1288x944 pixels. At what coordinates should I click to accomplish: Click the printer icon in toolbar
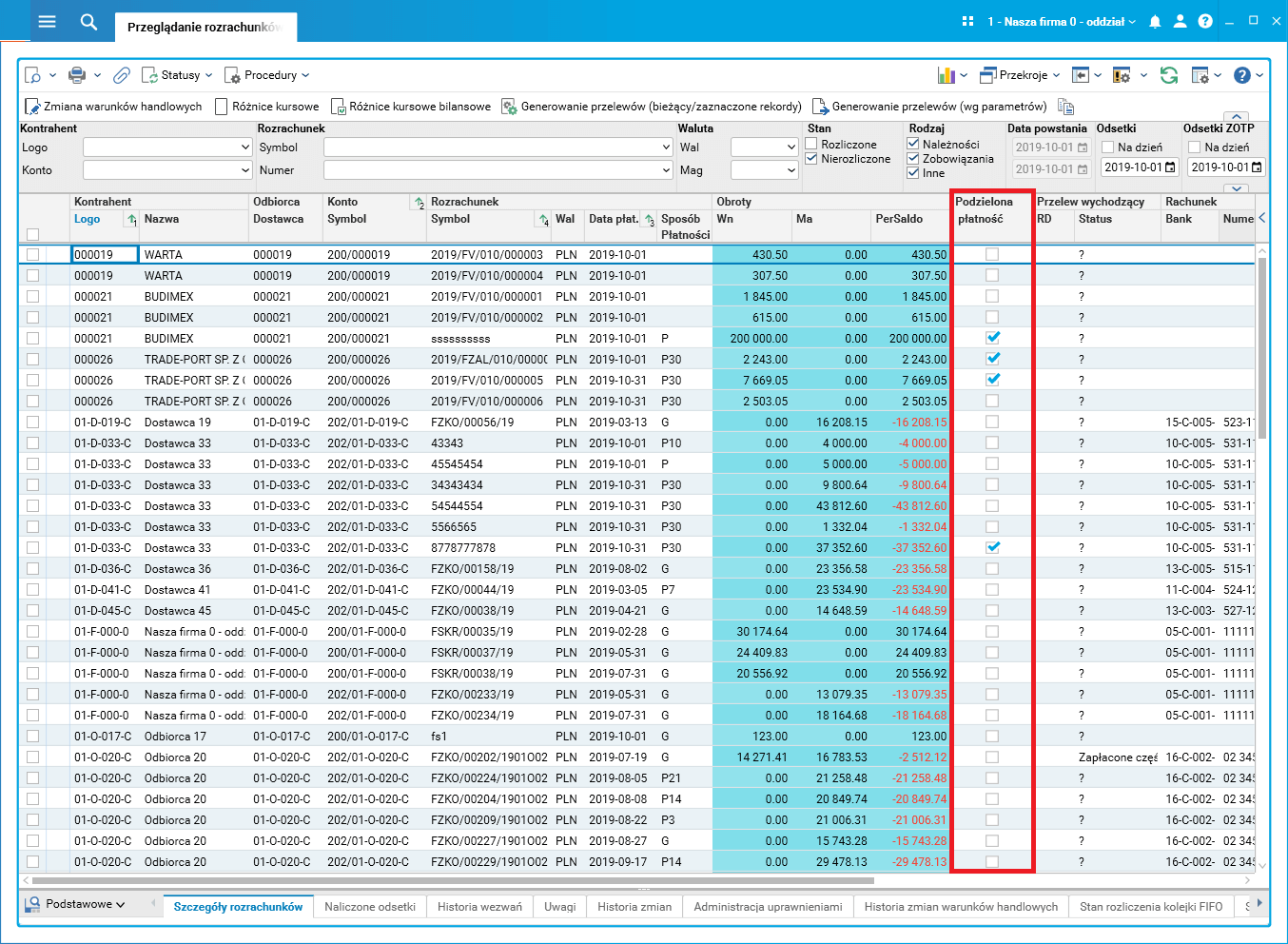[x=78, y=75]
